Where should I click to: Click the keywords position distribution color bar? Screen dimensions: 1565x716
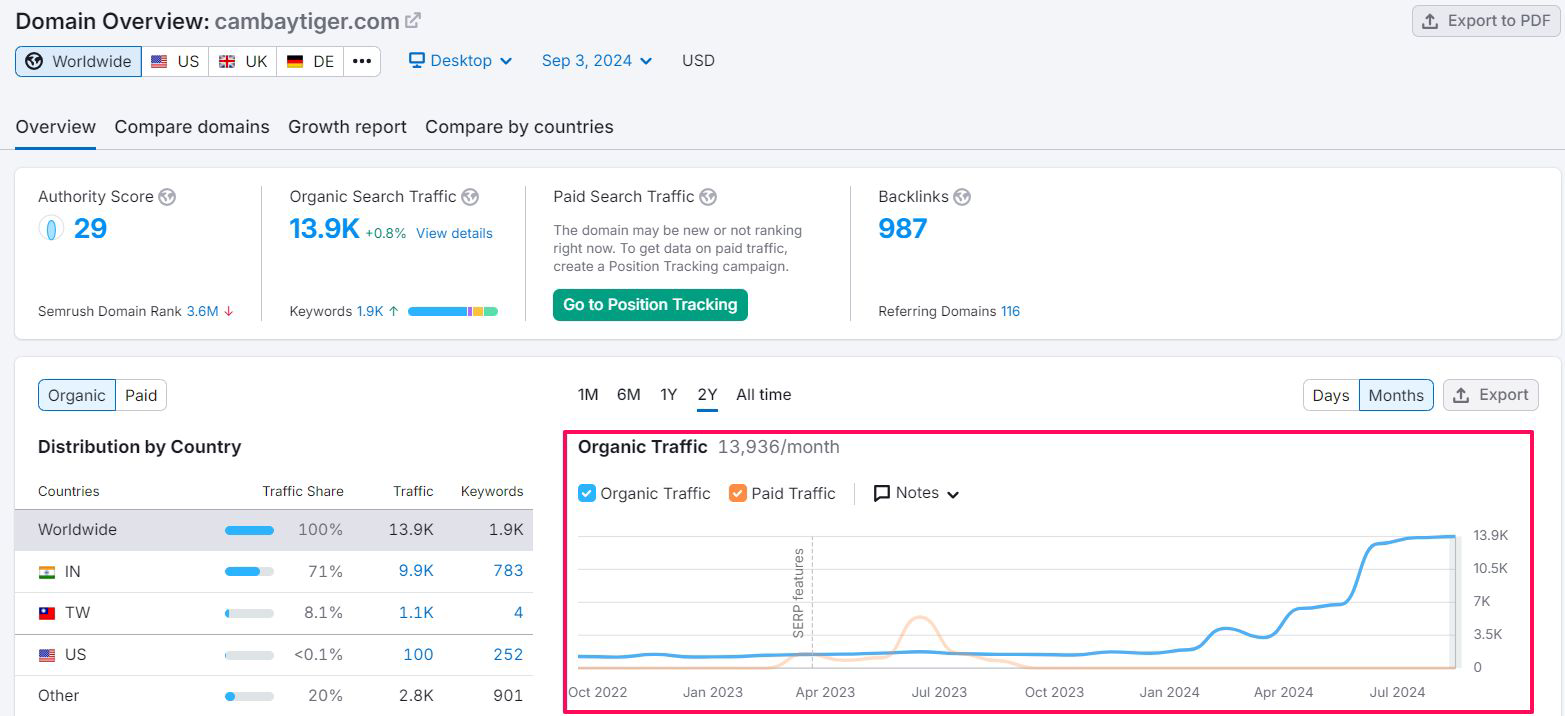pyautogui.click(x=453, y=312)
